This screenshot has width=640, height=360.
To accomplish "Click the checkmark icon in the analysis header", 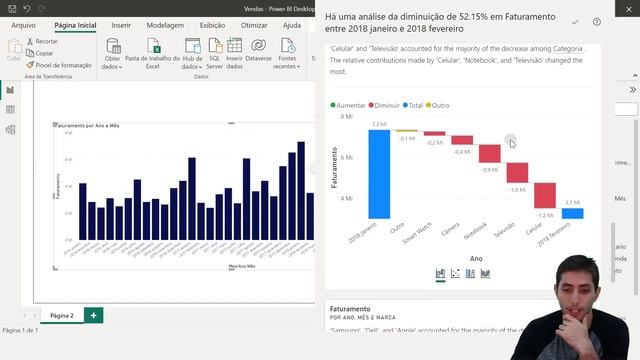I will pos(575,22).
